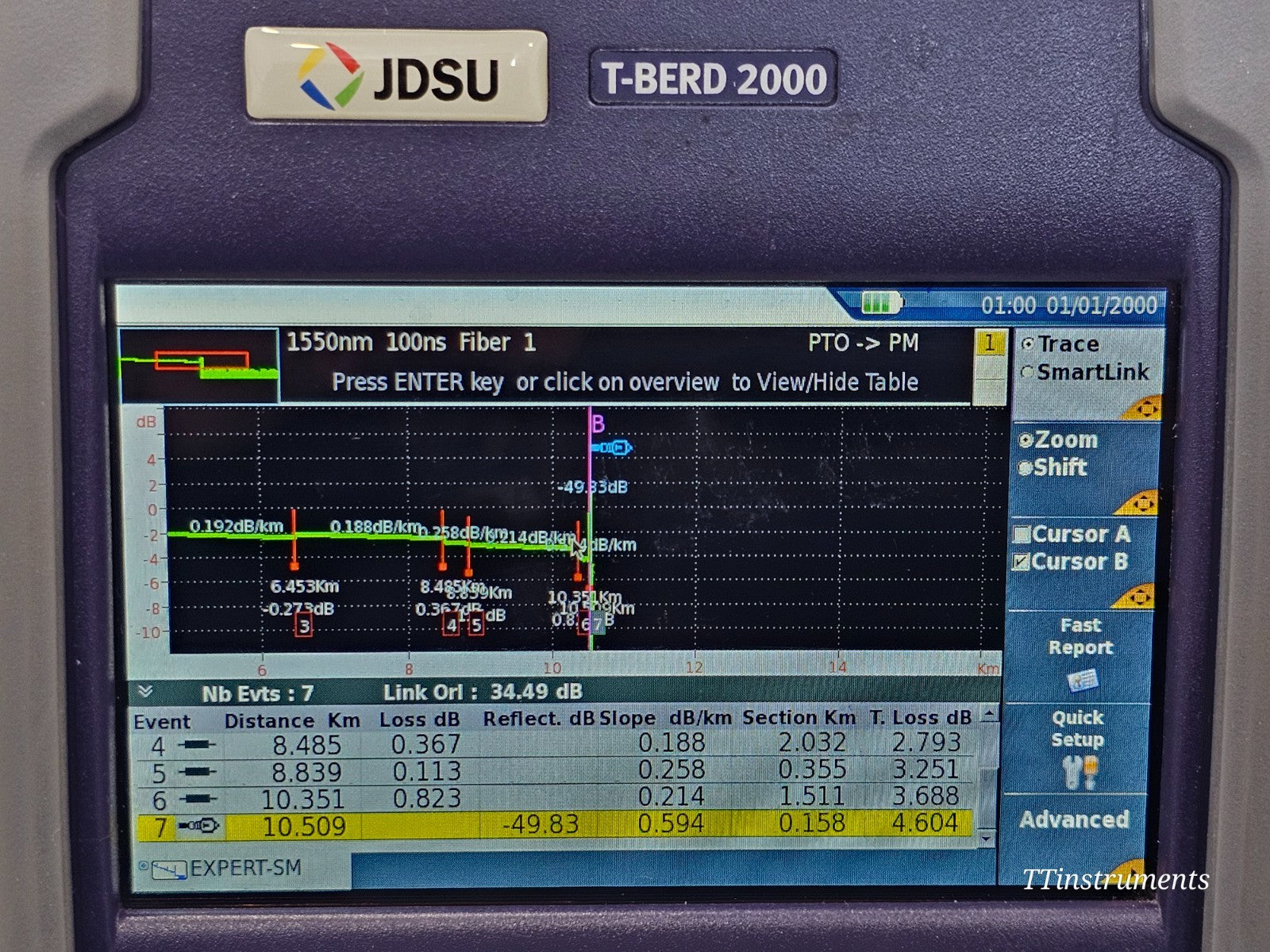The image size is (1270, 952).
Task: Collapse the events table with the double chevron
Action: (x=145, y=690)
